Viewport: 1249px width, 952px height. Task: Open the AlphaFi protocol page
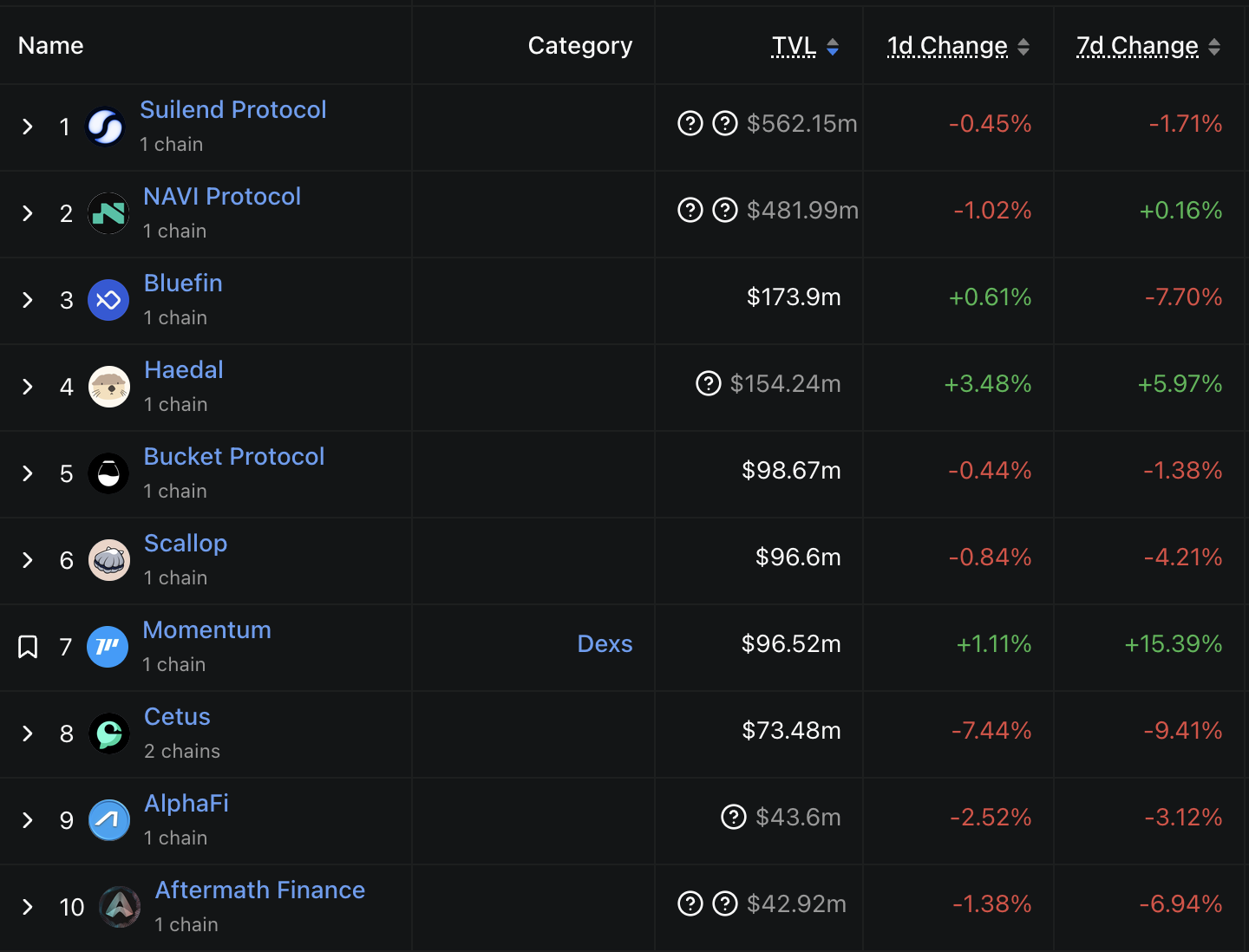[186, 803]
